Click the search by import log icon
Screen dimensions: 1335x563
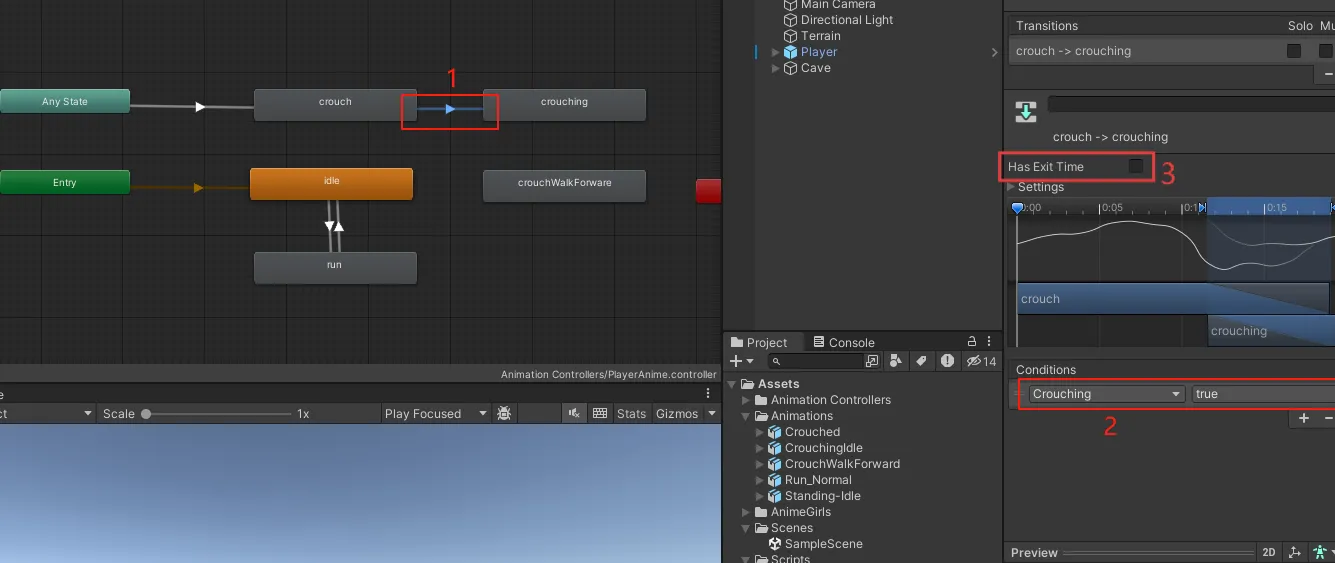[x=946, y=361]
